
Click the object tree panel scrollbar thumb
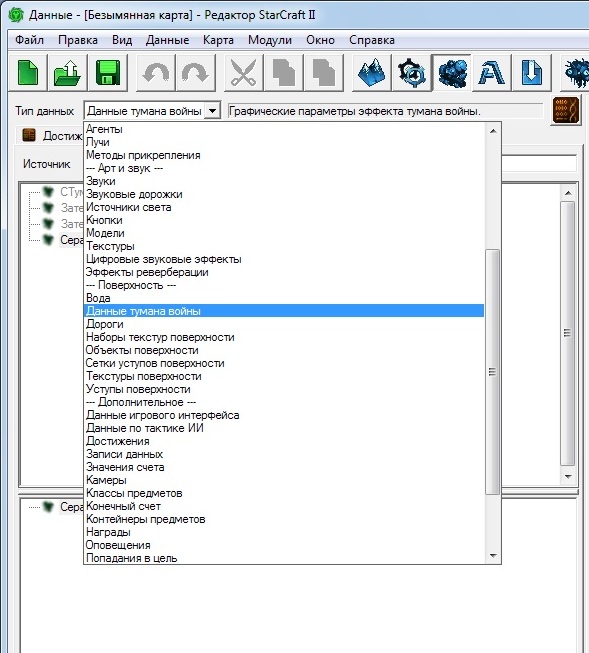(568, 333)
